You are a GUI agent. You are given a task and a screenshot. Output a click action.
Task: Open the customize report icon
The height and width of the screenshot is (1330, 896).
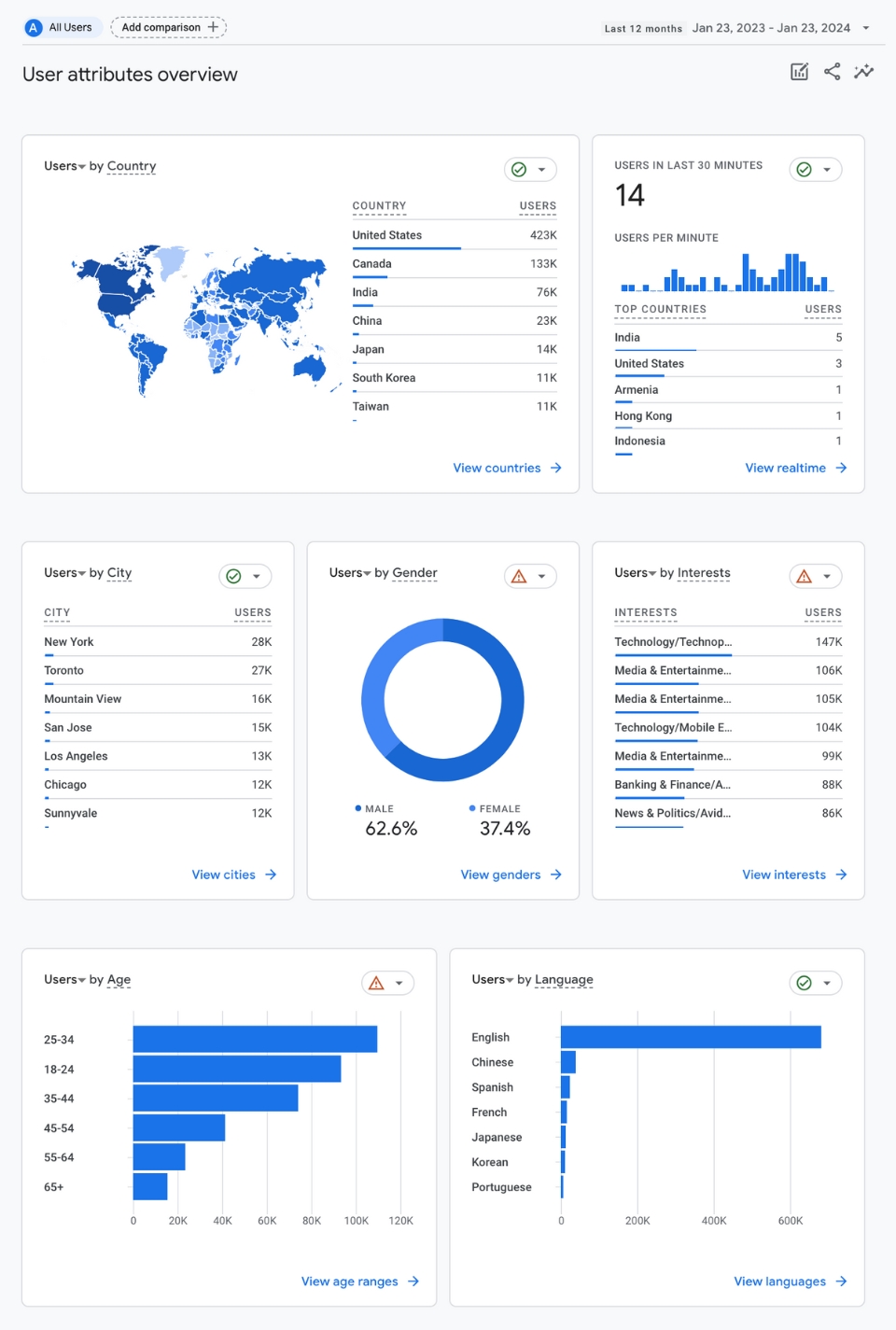(x=800, y=71)
